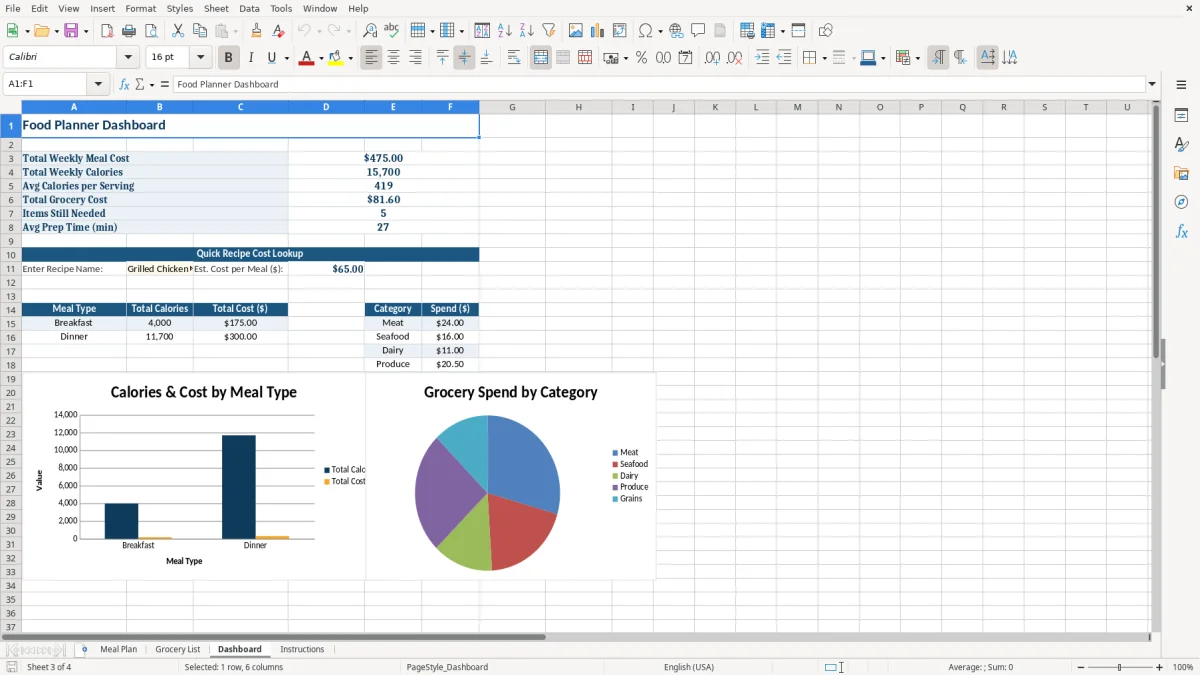This screenshot has height=675, width=1200.
Task: Click the Add Decimal Place icon
Action: pyautogui.click(x=712, y=58)
